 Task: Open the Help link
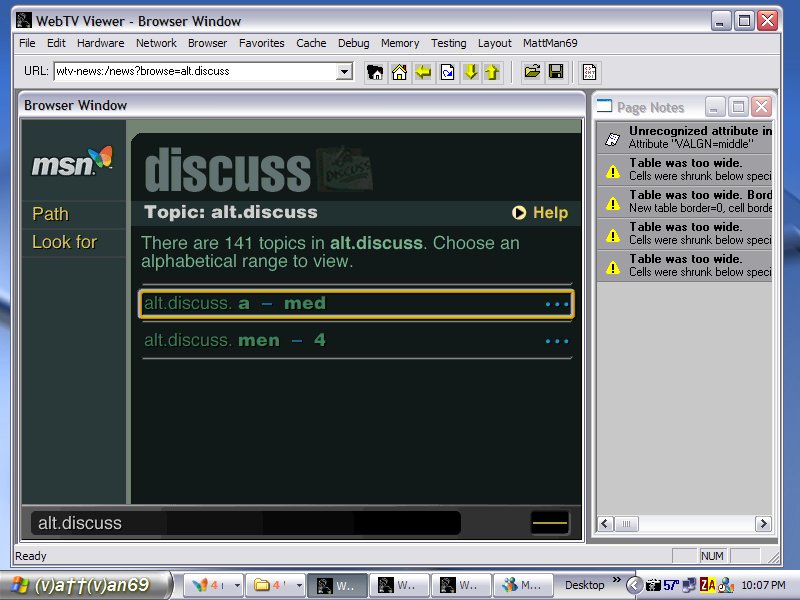(x=550, y=213)
